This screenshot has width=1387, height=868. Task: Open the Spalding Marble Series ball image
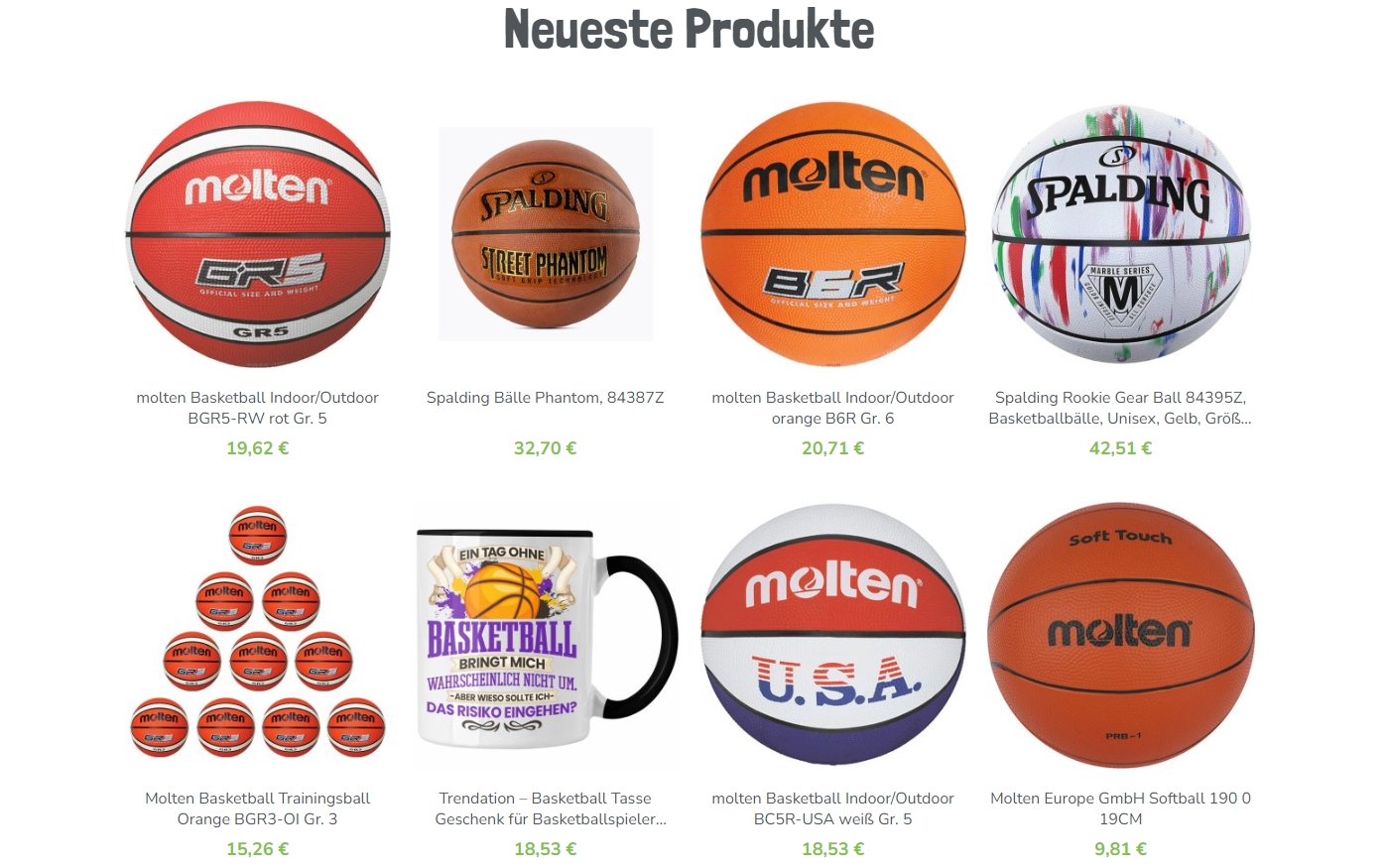point(1121,234)
